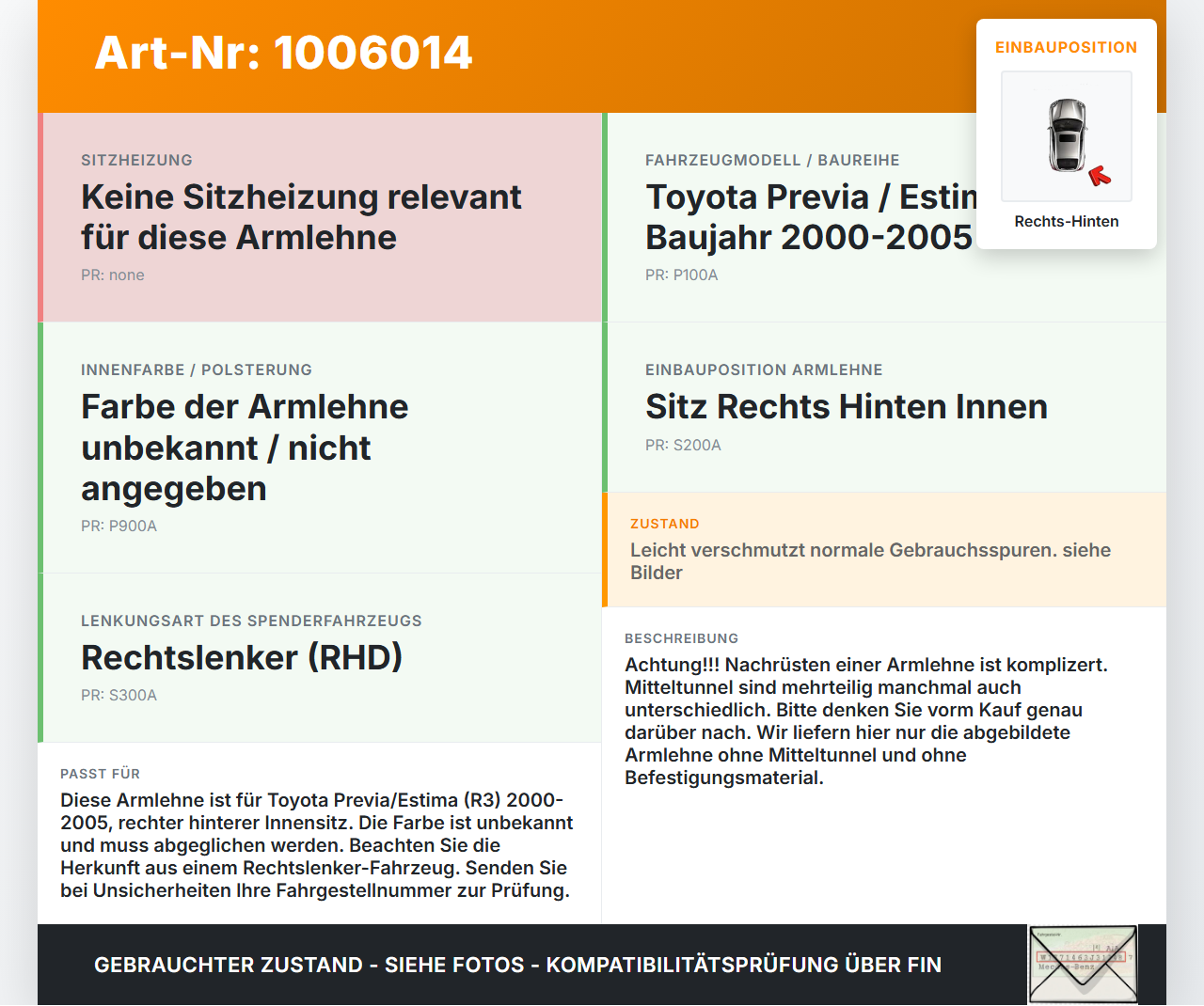Click 'LENKUNGSART DES SPENDERFAHRZEUGS' label

[251, 621]
